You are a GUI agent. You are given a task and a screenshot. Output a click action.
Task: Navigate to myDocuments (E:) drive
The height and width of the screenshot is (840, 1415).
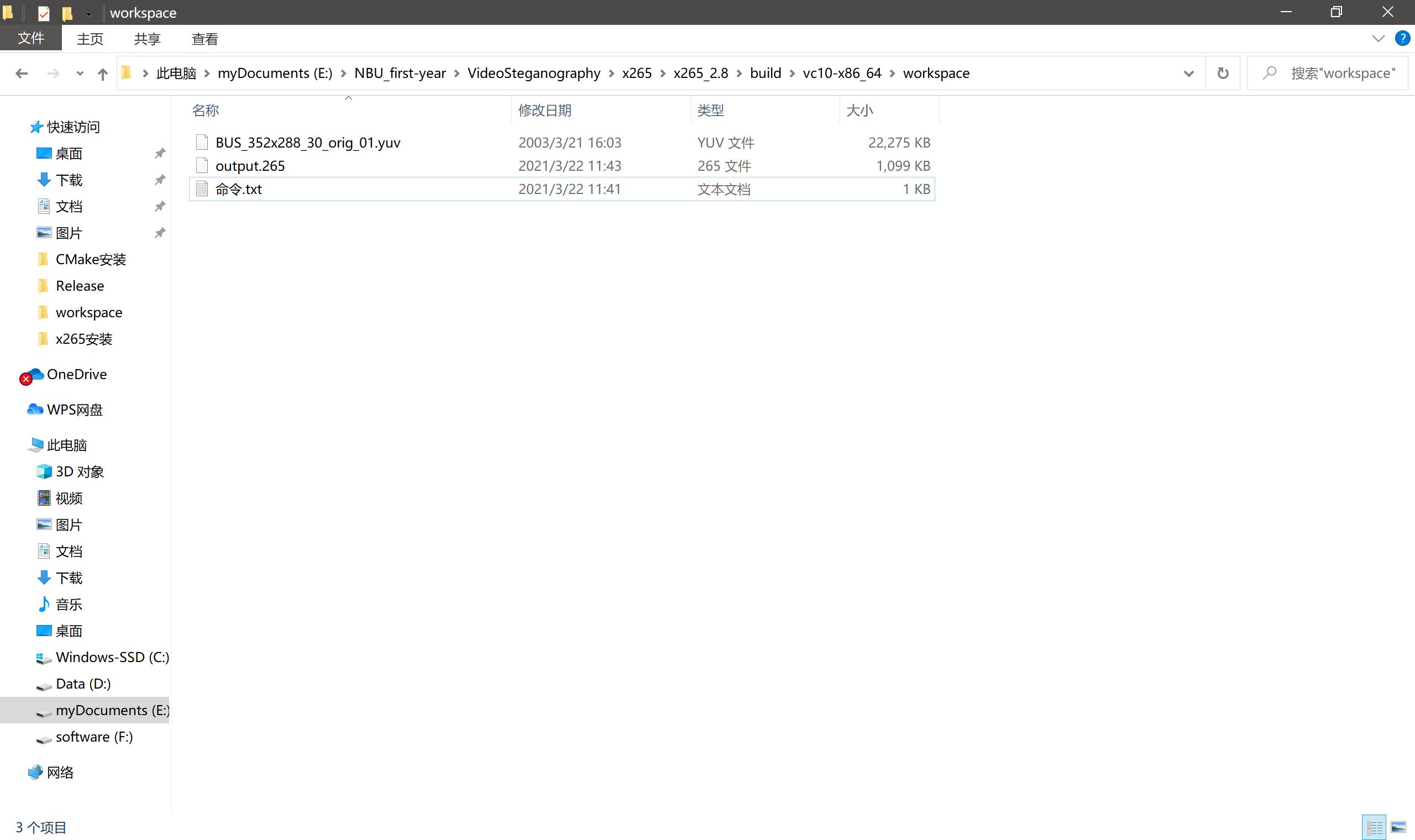click(112, 710)
